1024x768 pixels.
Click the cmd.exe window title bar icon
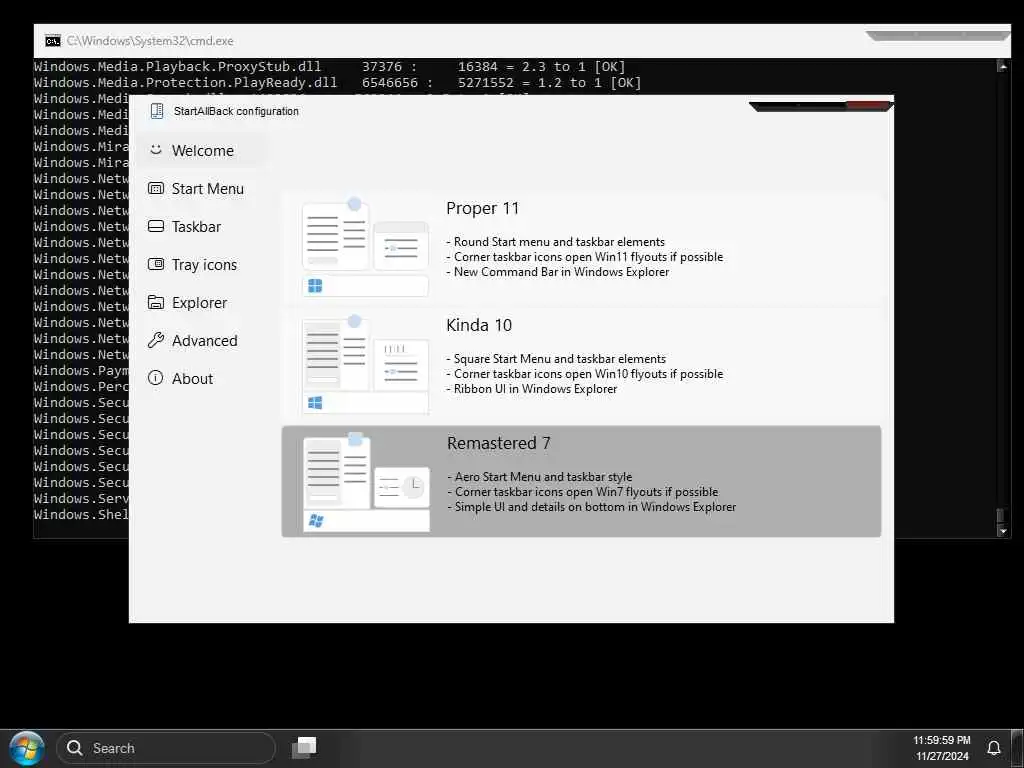pyautogui.click(x=53, y=40)
